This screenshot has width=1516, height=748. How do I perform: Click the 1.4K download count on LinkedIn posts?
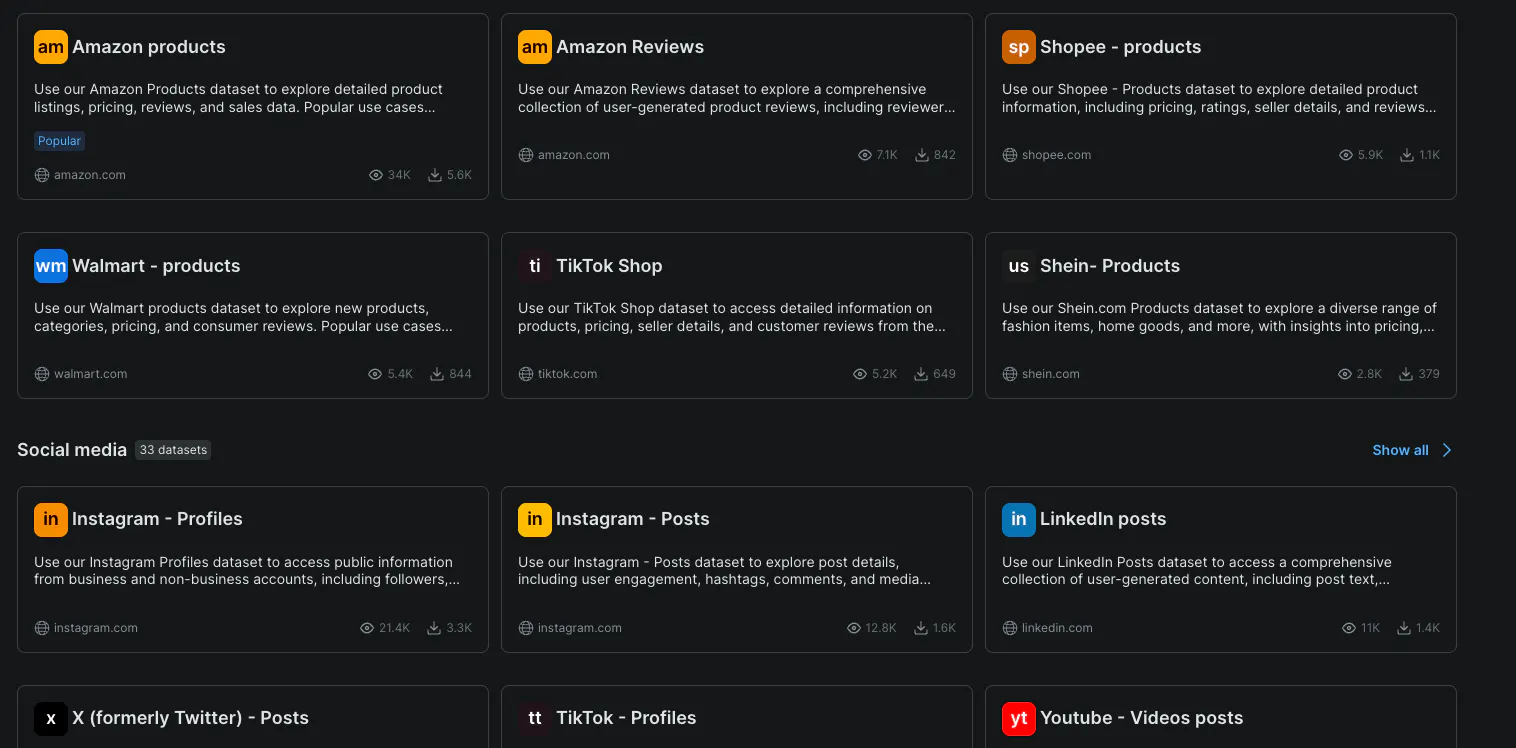tap(1428, 628)
